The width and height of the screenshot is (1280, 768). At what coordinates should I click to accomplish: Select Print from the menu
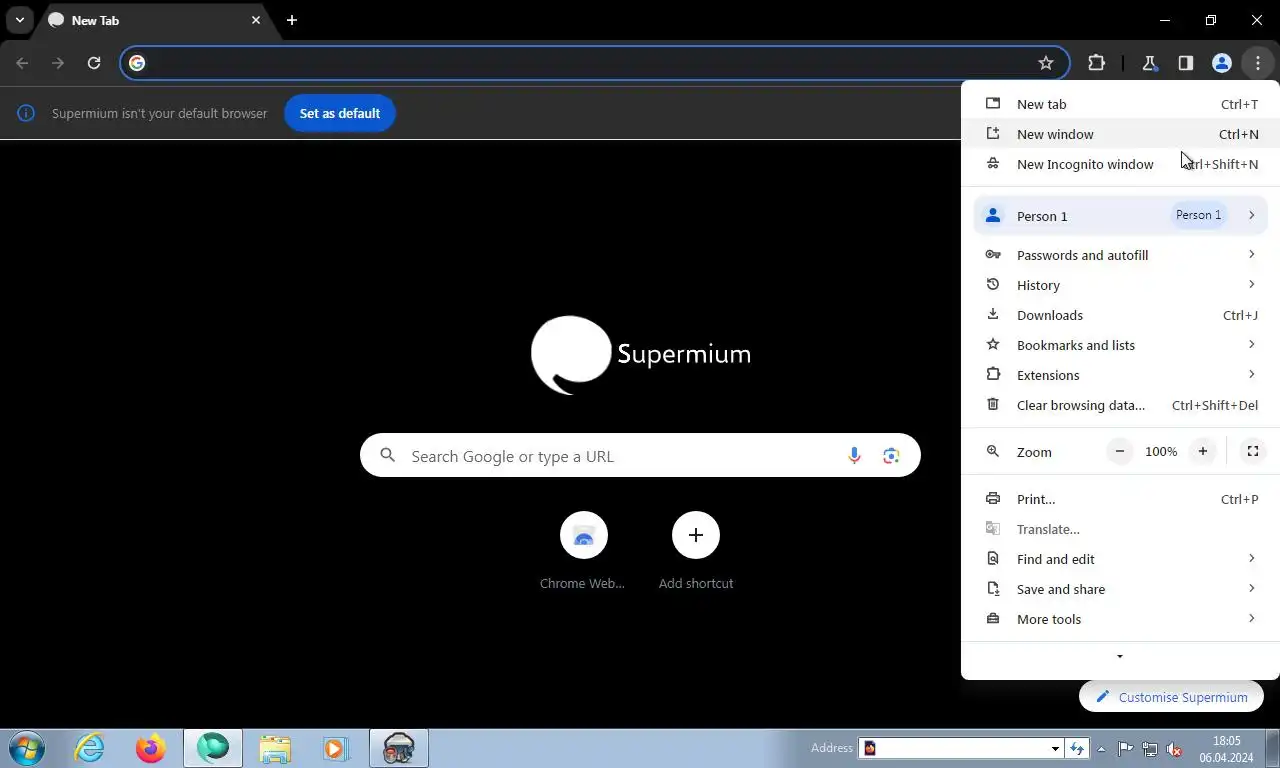point(1120,499)
